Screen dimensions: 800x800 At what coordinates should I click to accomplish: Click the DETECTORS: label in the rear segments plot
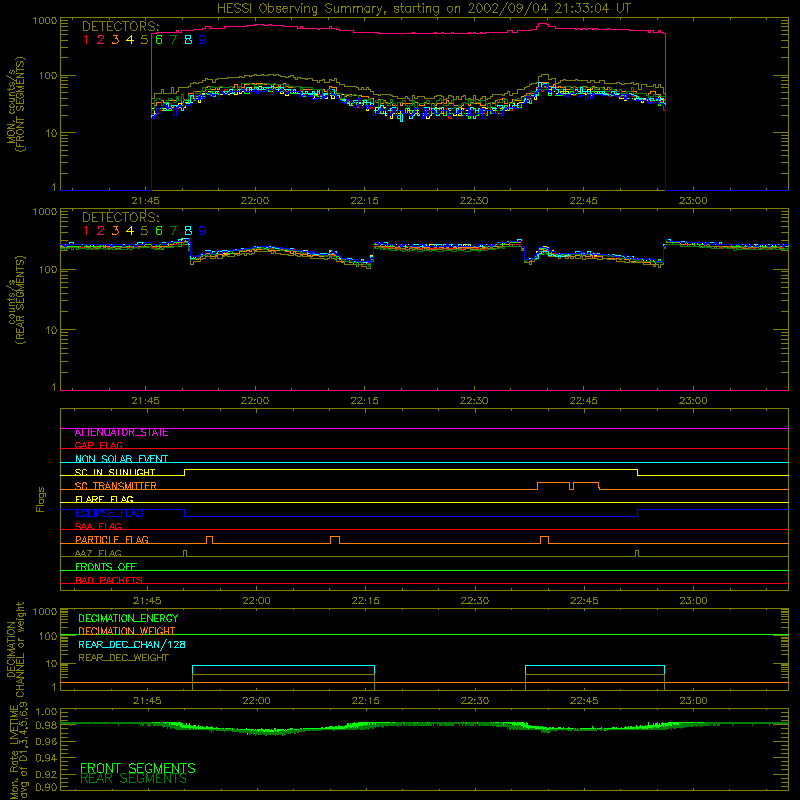click(120, 218)
